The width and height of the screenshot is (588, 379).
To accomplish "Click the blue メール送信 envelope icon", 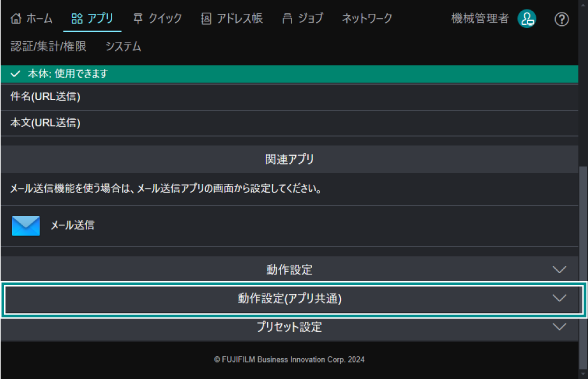I will [x=26, y=226].
